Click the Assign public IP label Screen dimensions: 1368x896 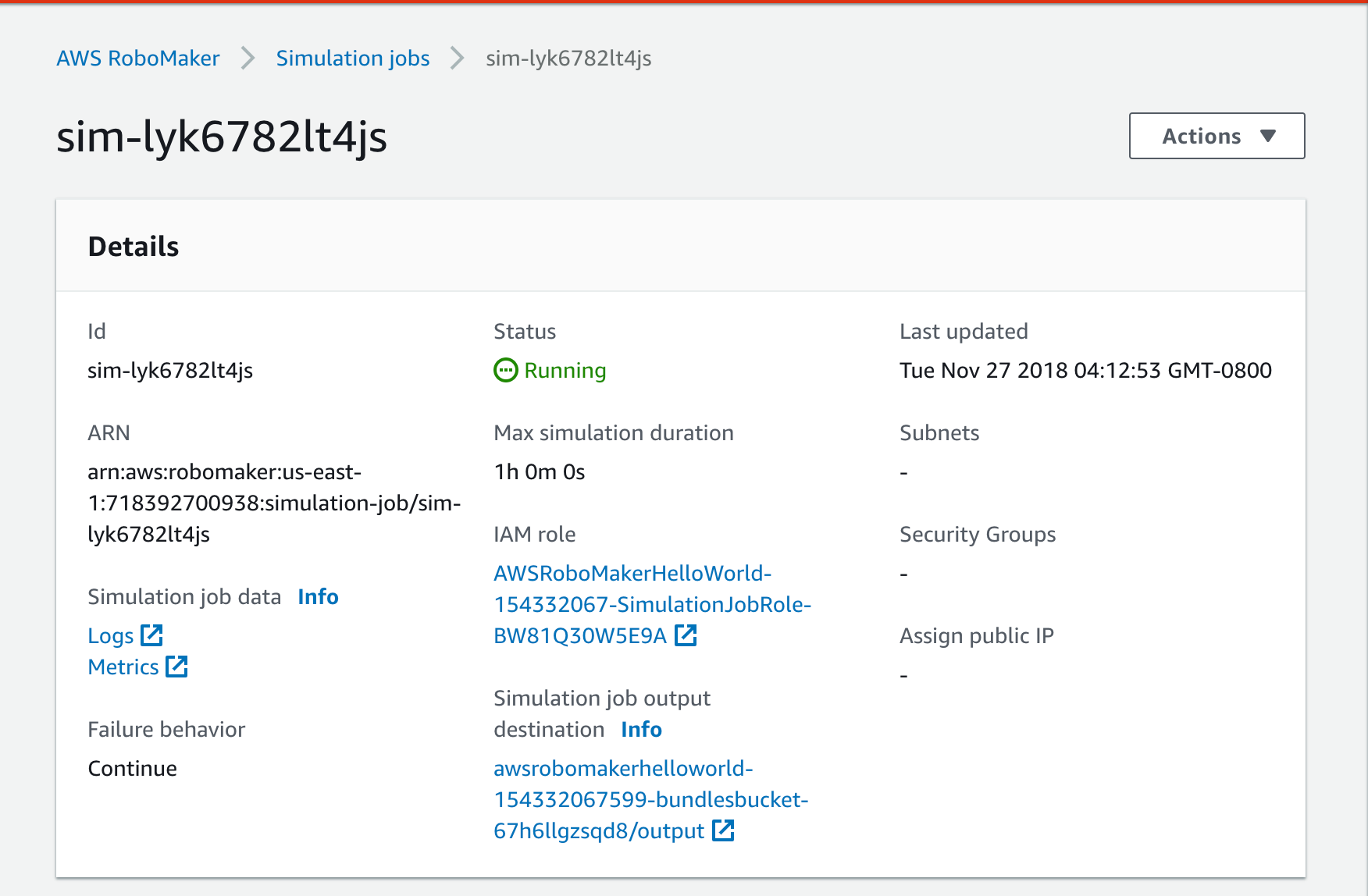tap(977, 636)
